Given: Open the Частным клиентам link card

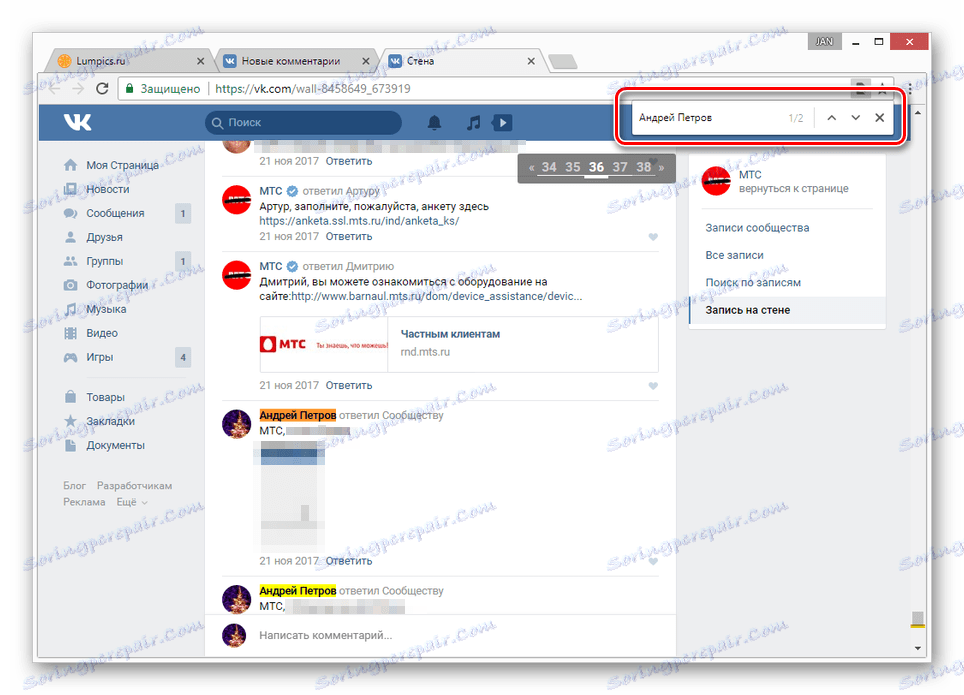Looking at the screenshot, I should pyautogui.click(x=459, y=344).
